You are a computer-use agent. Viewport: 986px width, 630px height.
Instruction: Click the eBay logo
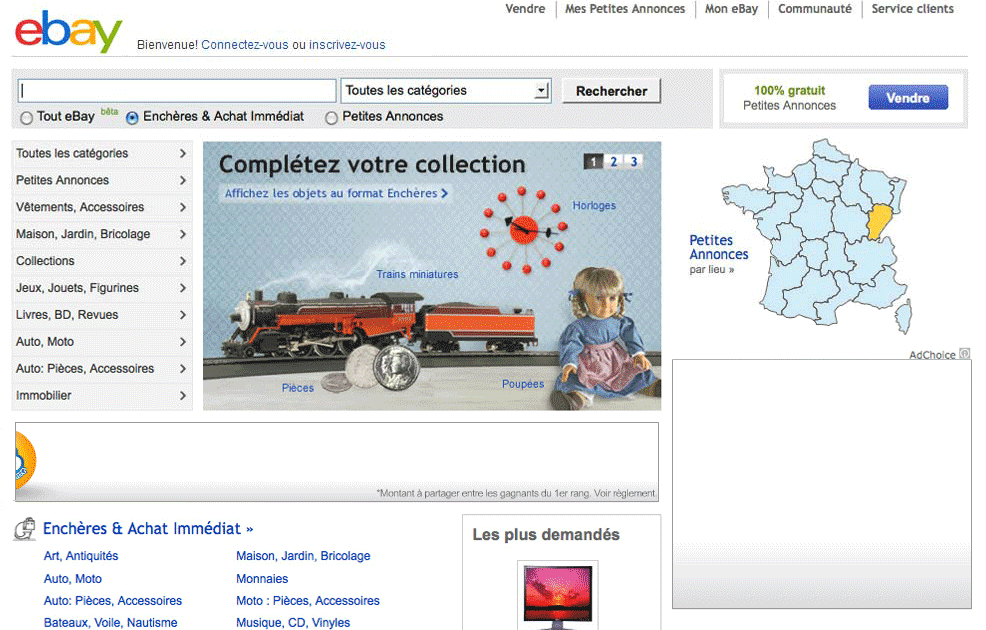click(x=69, y=31)
